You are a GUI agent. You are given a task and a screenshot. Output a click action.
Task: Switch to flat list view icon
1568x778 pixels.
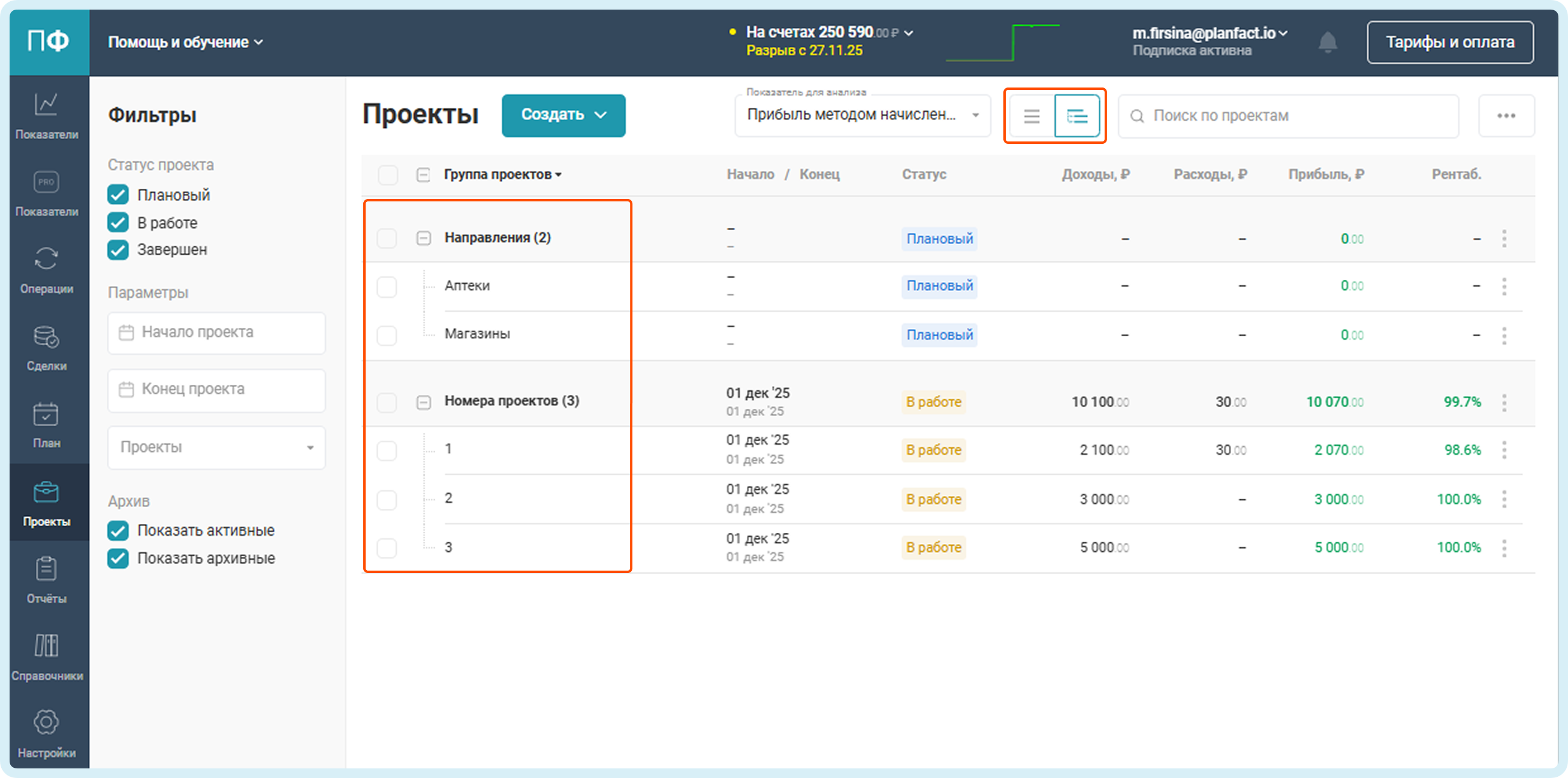coord(1031,116)
